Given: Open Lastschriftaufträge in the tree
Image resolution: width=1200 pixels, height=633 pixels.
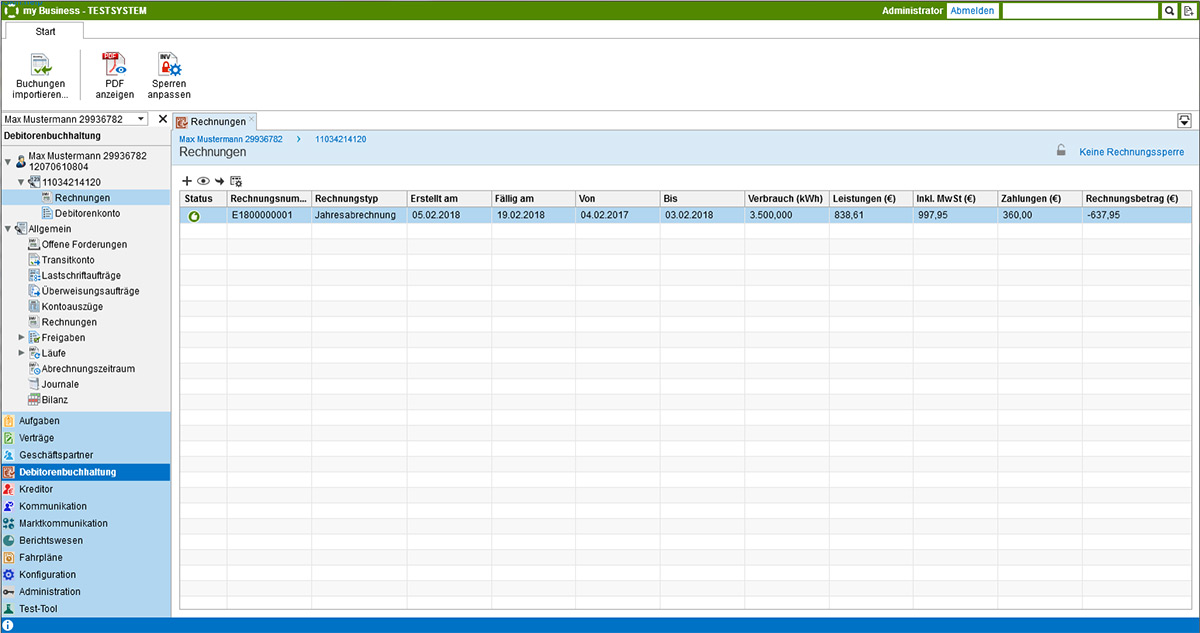Looking at the screenshot, I should 81,275.
